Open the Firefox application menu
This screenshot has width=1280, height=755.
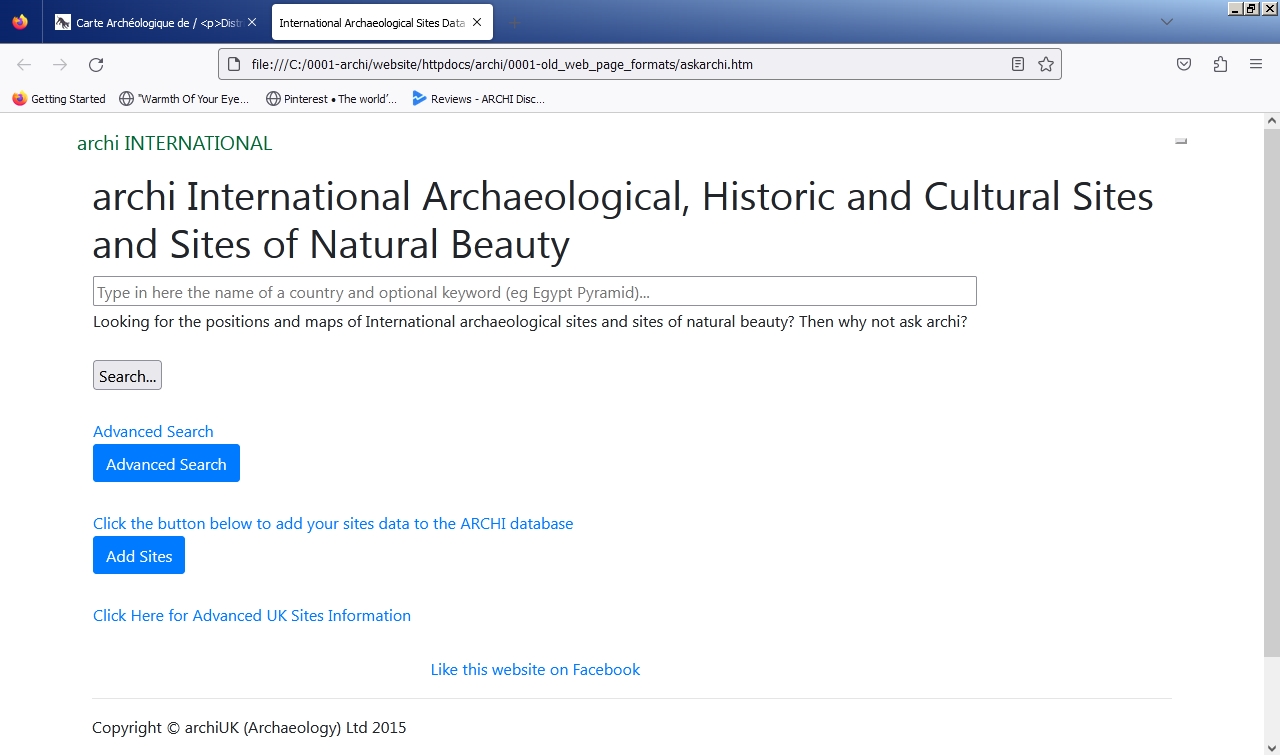1256,65
